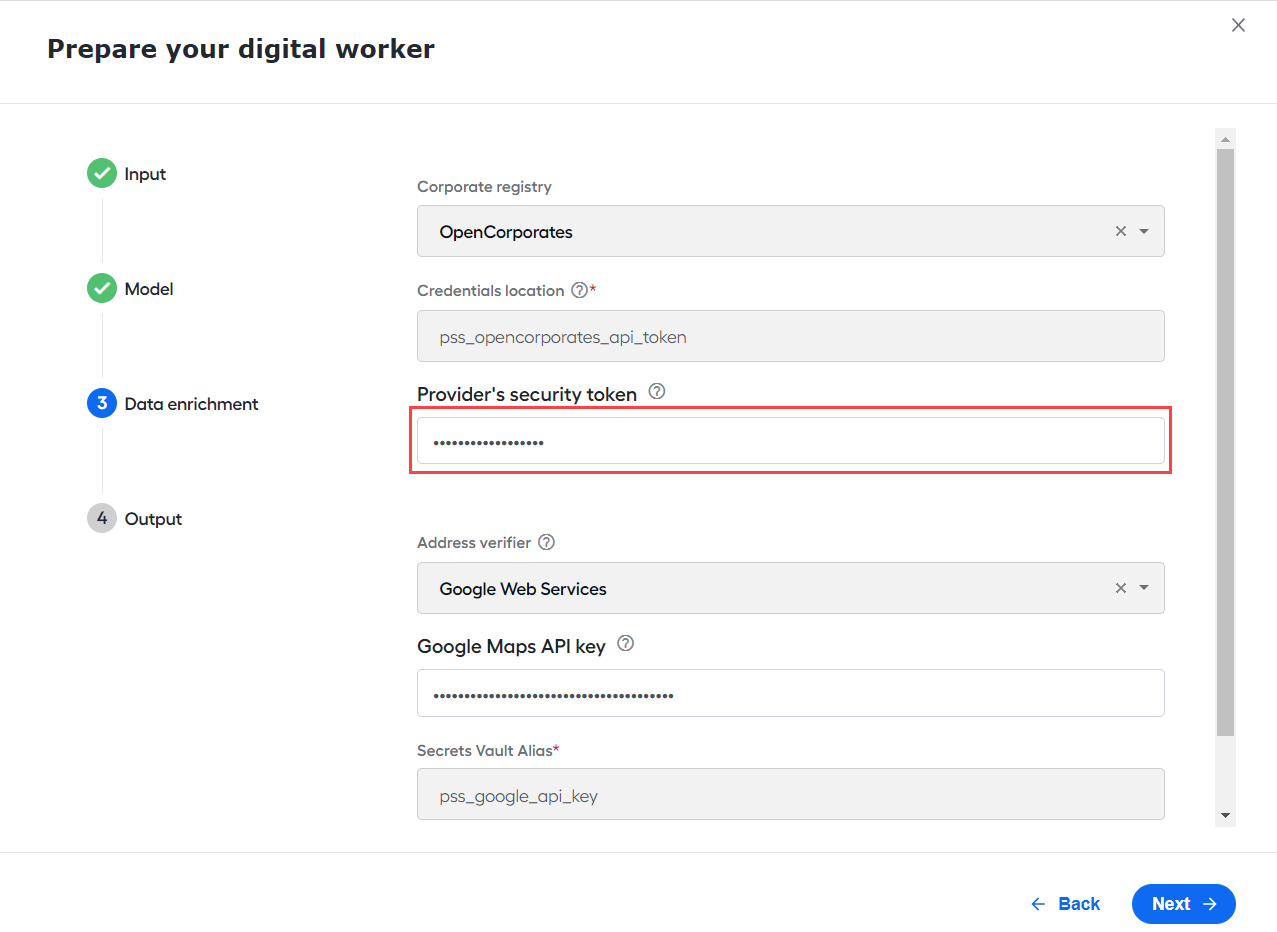Open help for Provider's security token
This screenshot has height=932, width=1277.
657,392
